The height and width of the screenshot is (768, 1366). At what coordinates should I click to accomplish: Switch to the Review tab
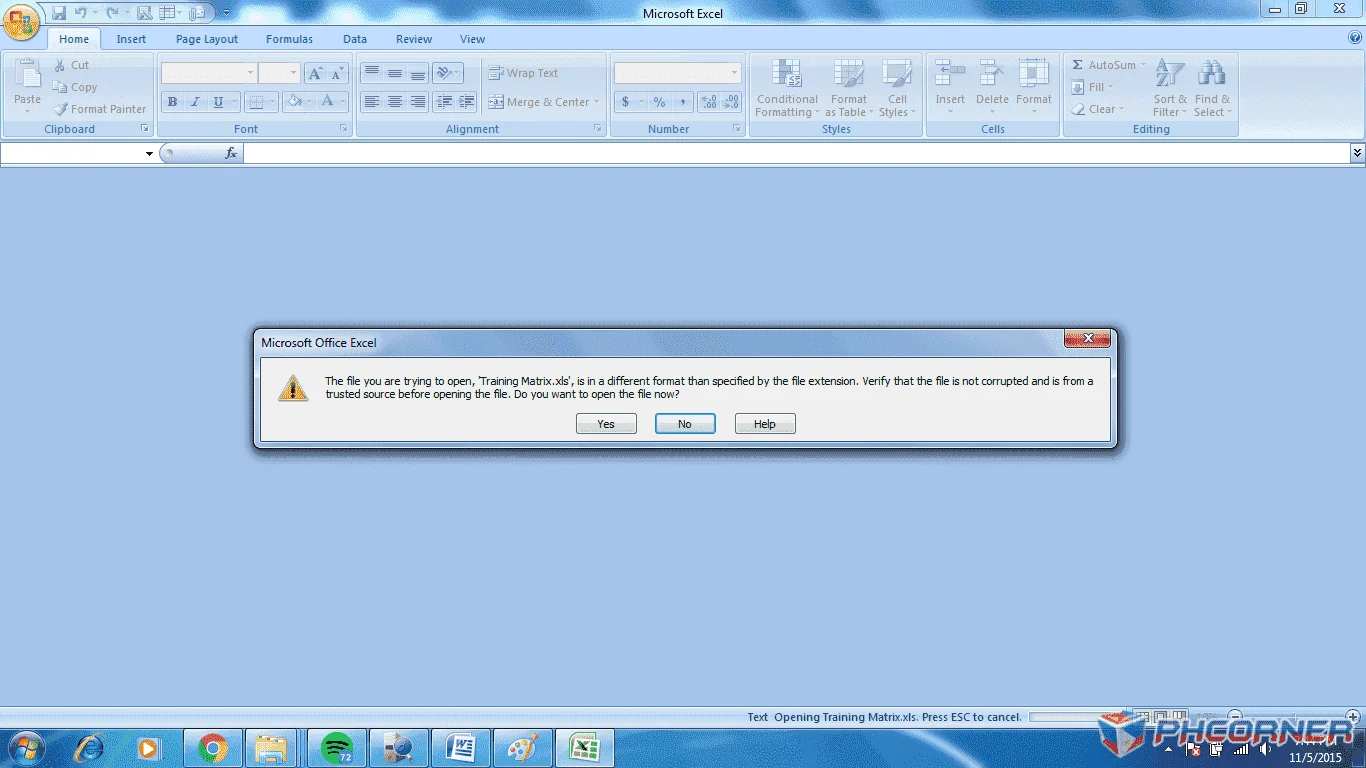tap(414, 39)
